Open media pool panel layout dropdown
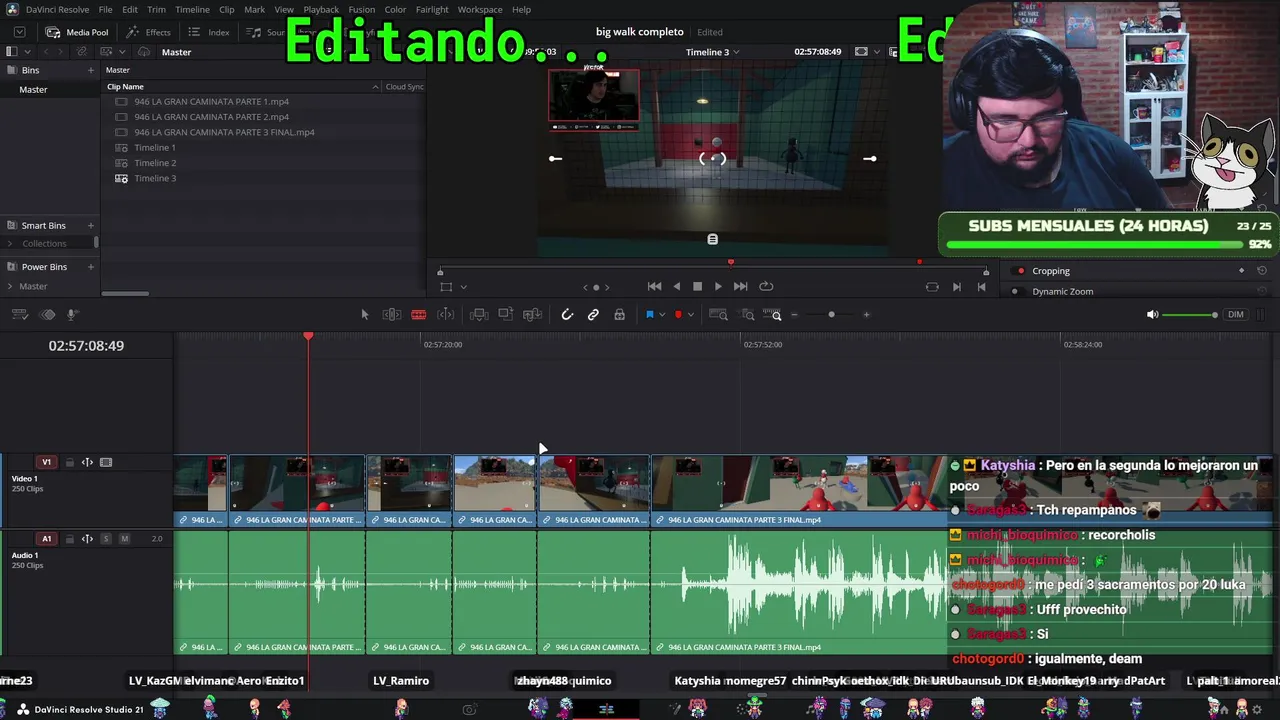 [x=29, y=52]
